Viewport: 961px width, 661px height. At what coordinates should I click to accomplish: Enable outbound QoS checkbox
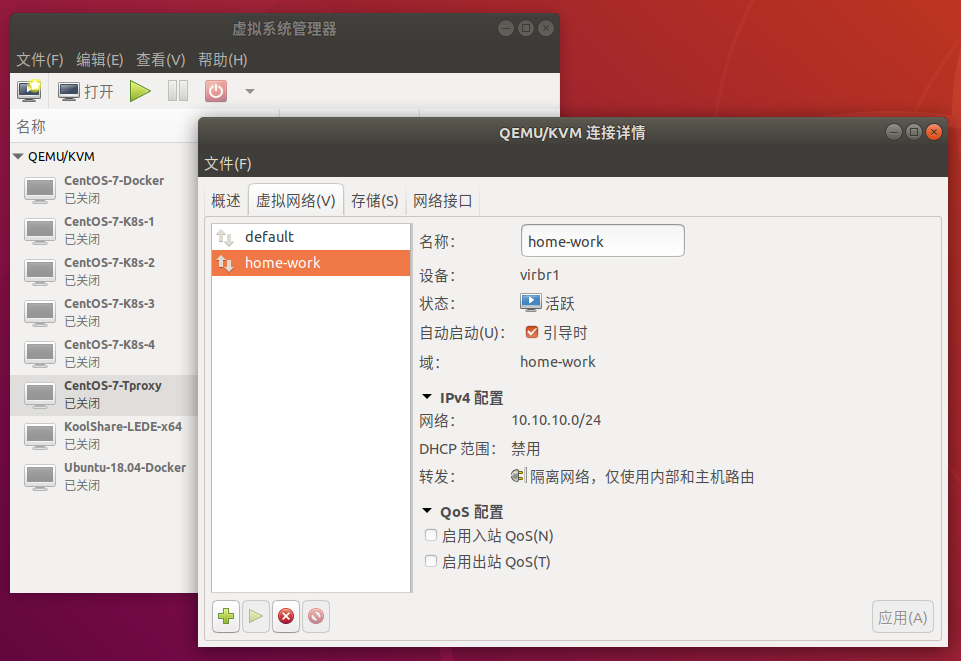point(431,562)
